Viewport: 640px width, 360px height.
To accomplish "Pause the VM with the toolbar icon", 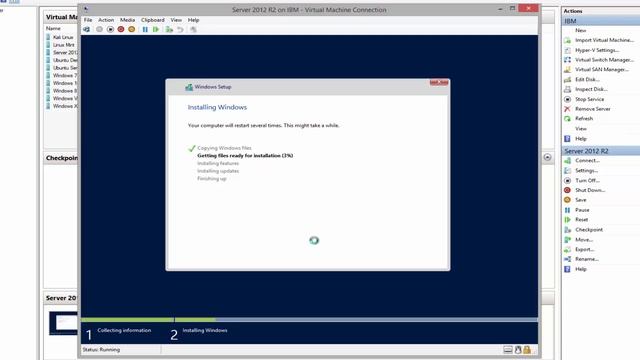I will coord(145,29).
